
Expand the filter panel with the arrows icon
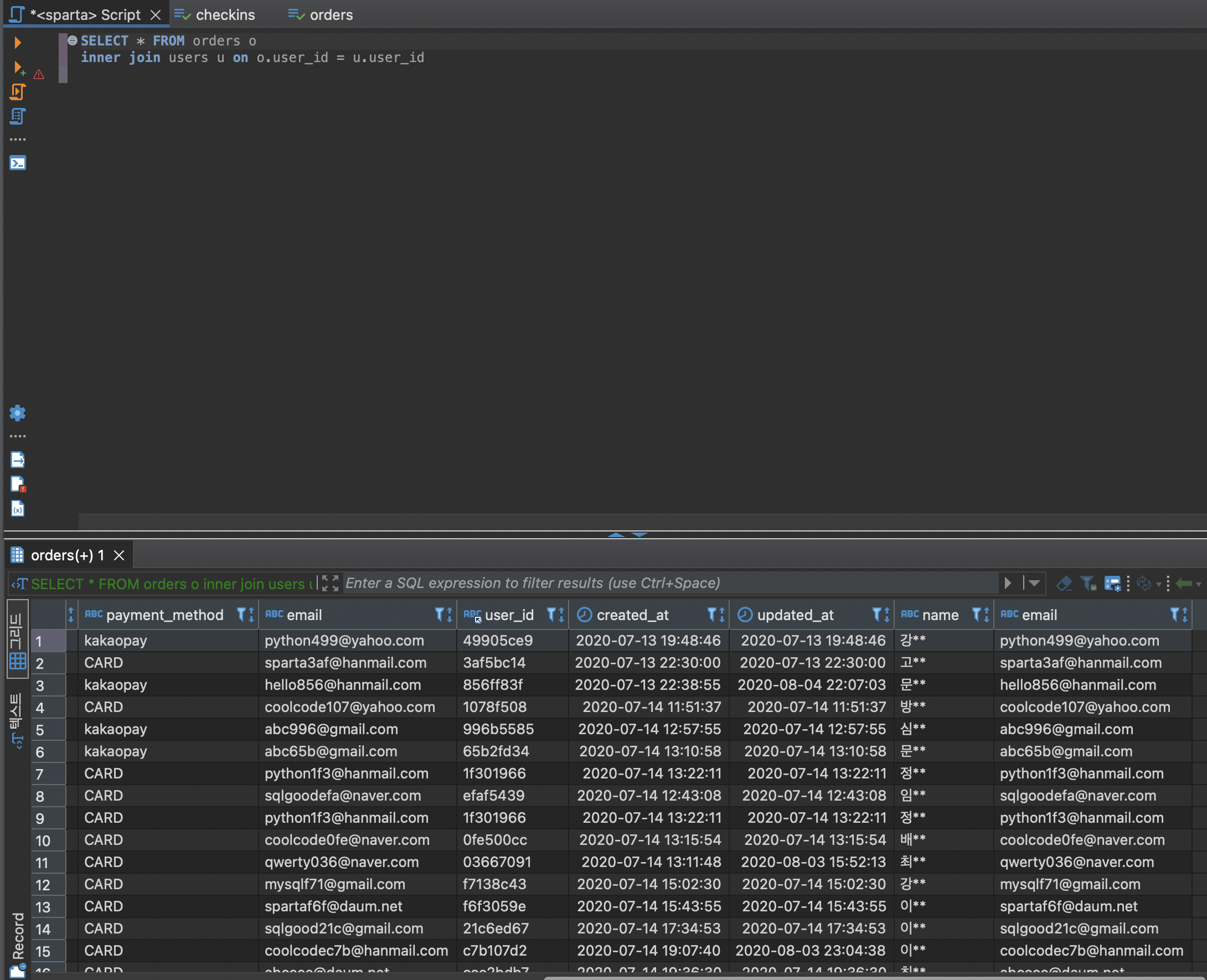(329, 583)
